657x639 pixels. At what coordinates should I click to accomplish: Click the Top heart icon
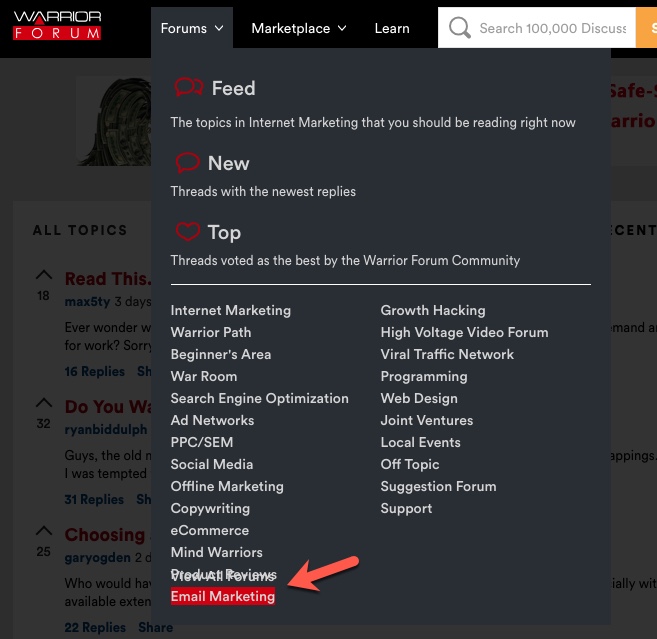point(187,232)
